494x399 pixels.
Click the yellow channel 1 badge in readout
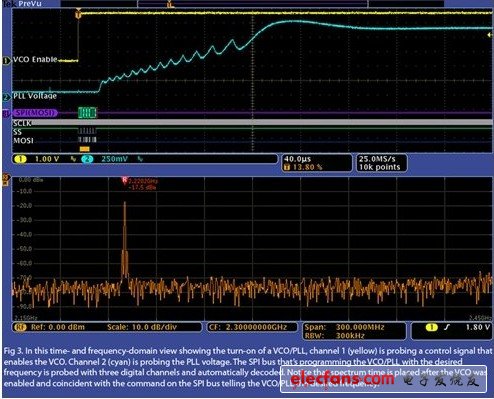[21, 159]
